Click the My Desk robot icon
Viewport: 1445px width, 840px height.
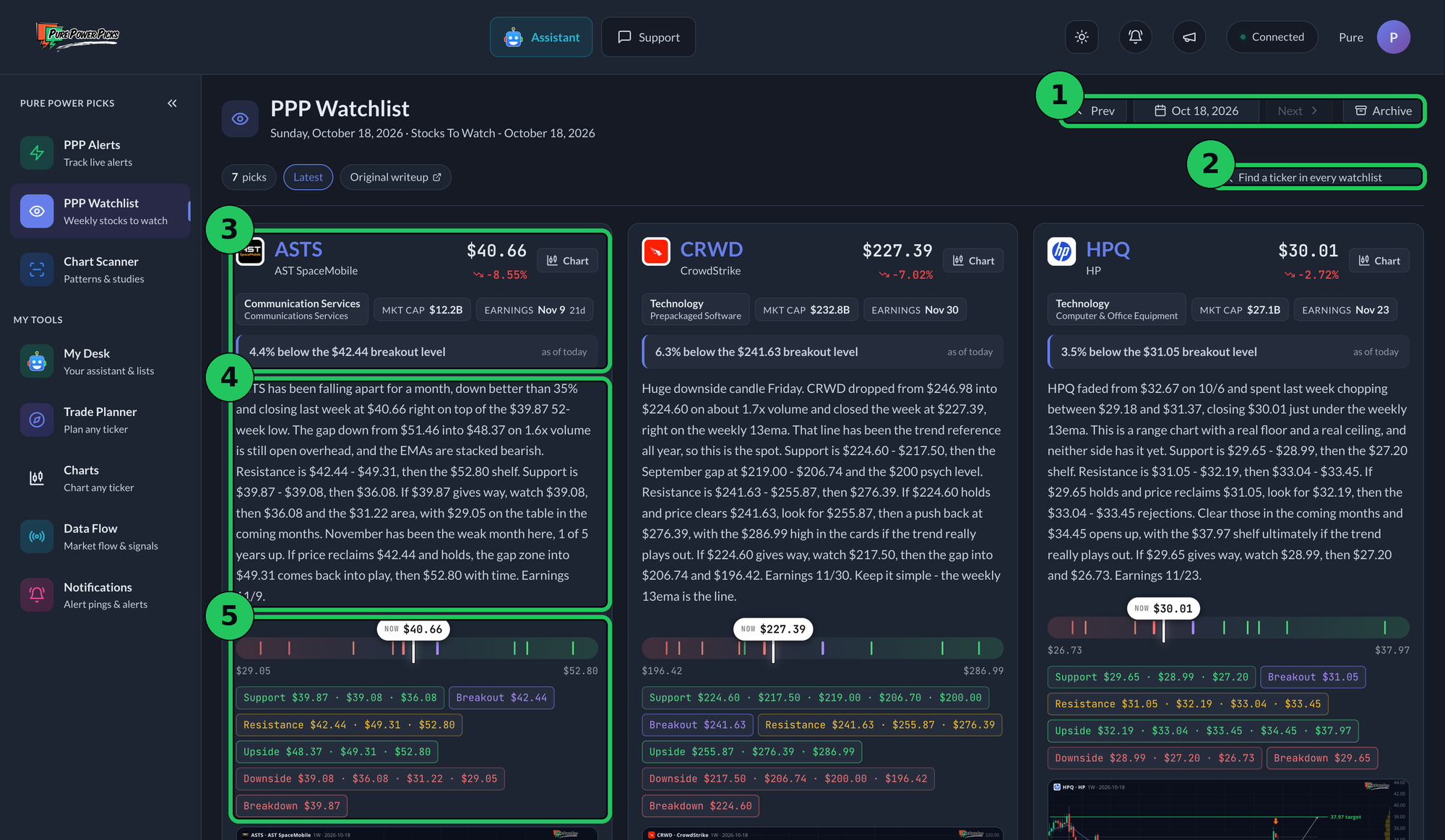pyautogui.click(x=37, y=361)
